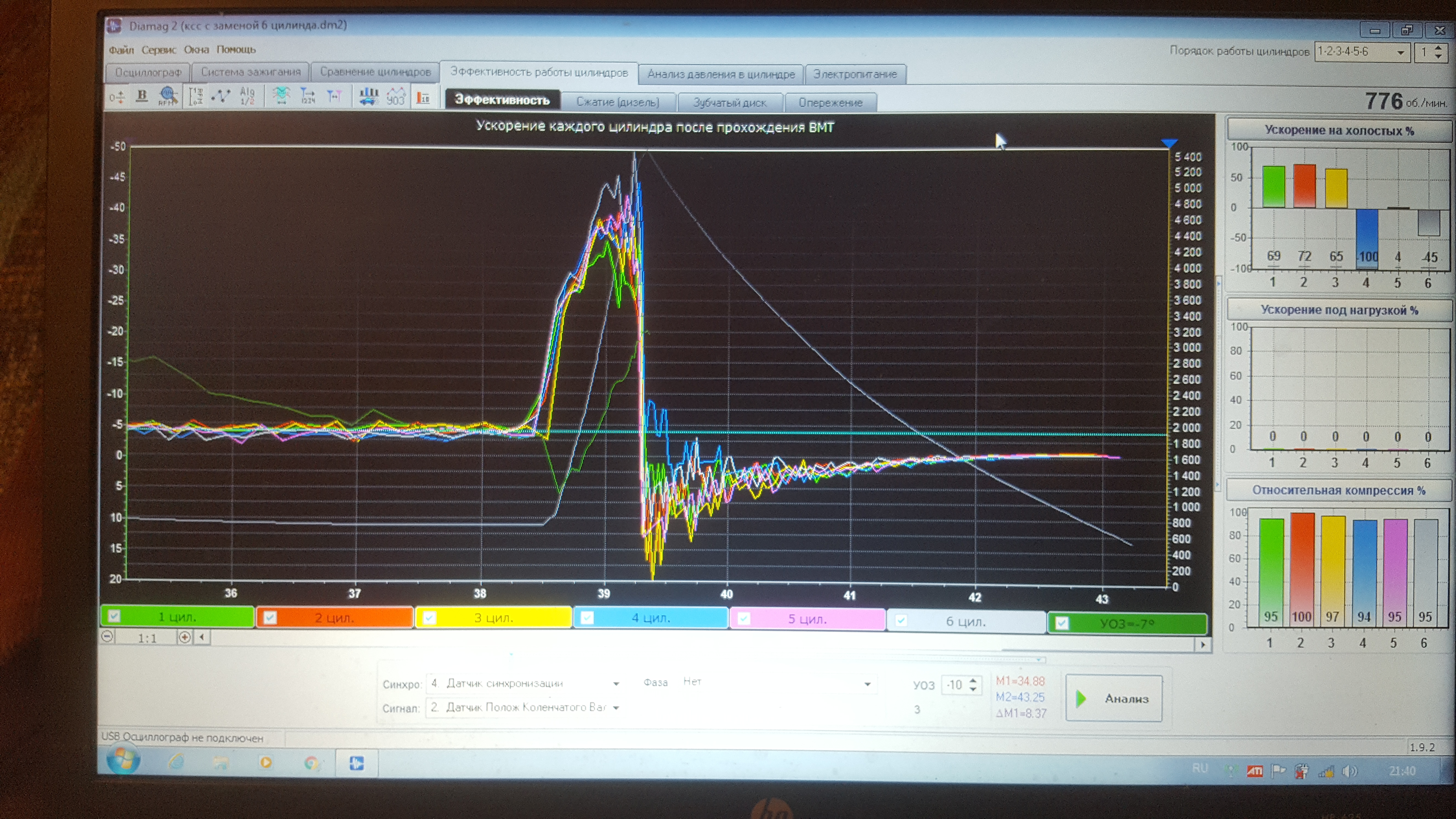Click the Анализ button
This screenshot has height=819, width=1456.
click(x=1113, y=699)
